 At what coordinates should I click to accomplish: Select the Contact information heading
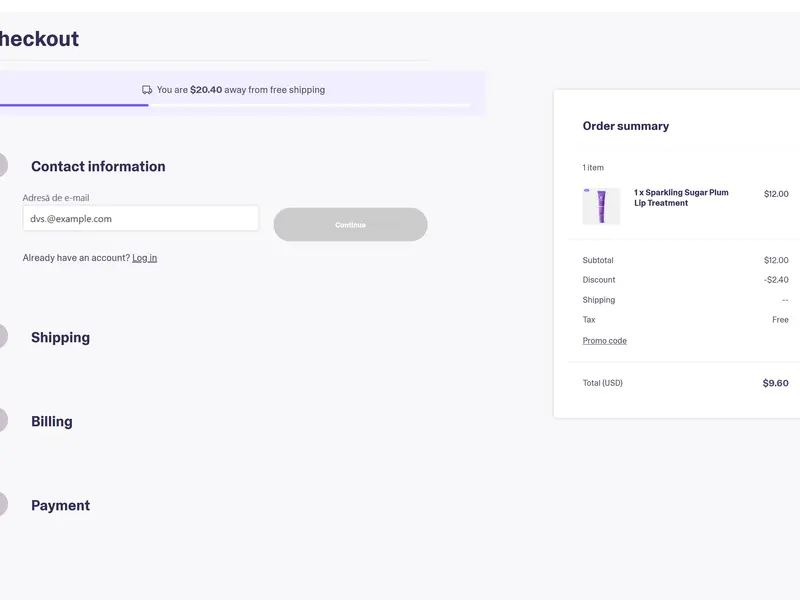[x=98, y=167]
